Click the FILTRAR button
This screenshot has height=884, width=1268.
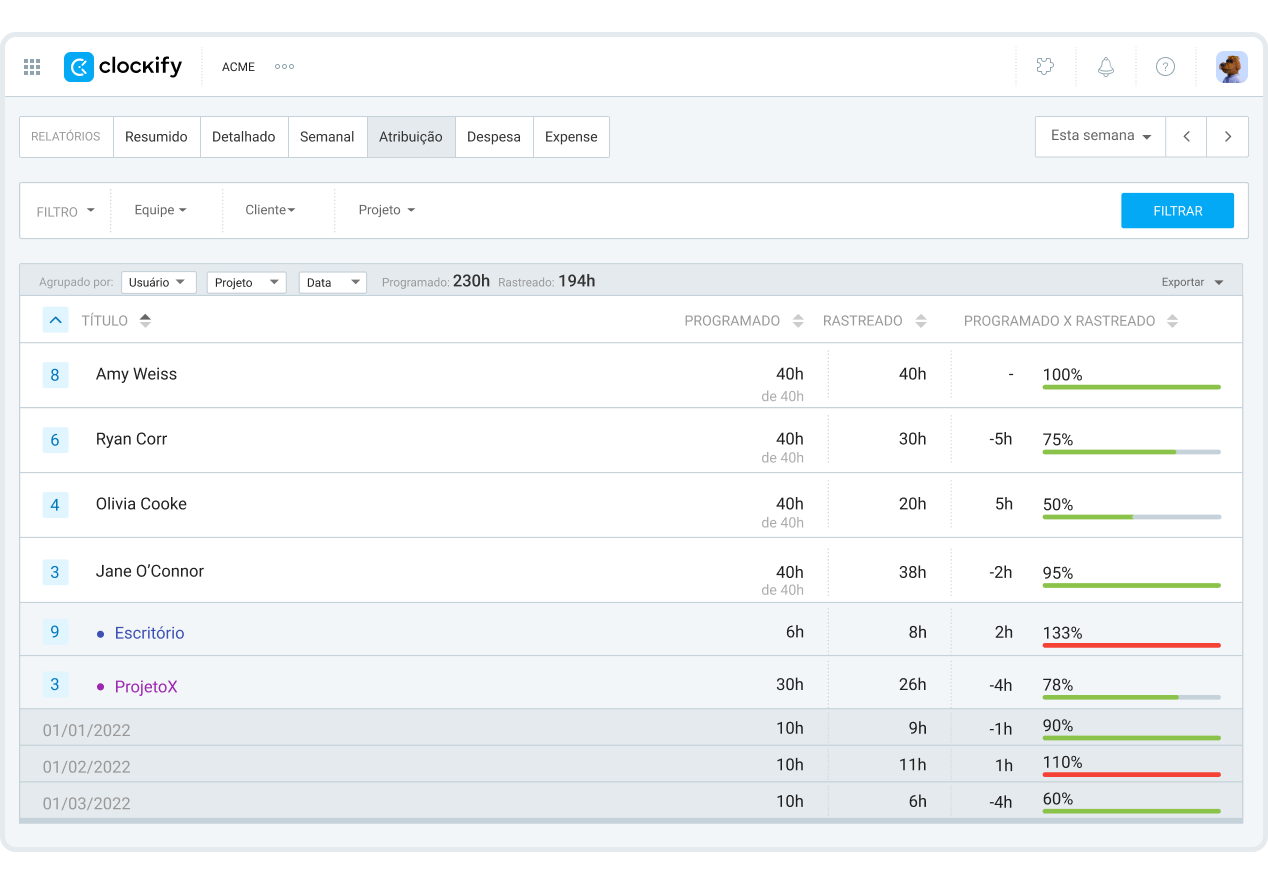pyautogui.click(x=1177, y=211)
